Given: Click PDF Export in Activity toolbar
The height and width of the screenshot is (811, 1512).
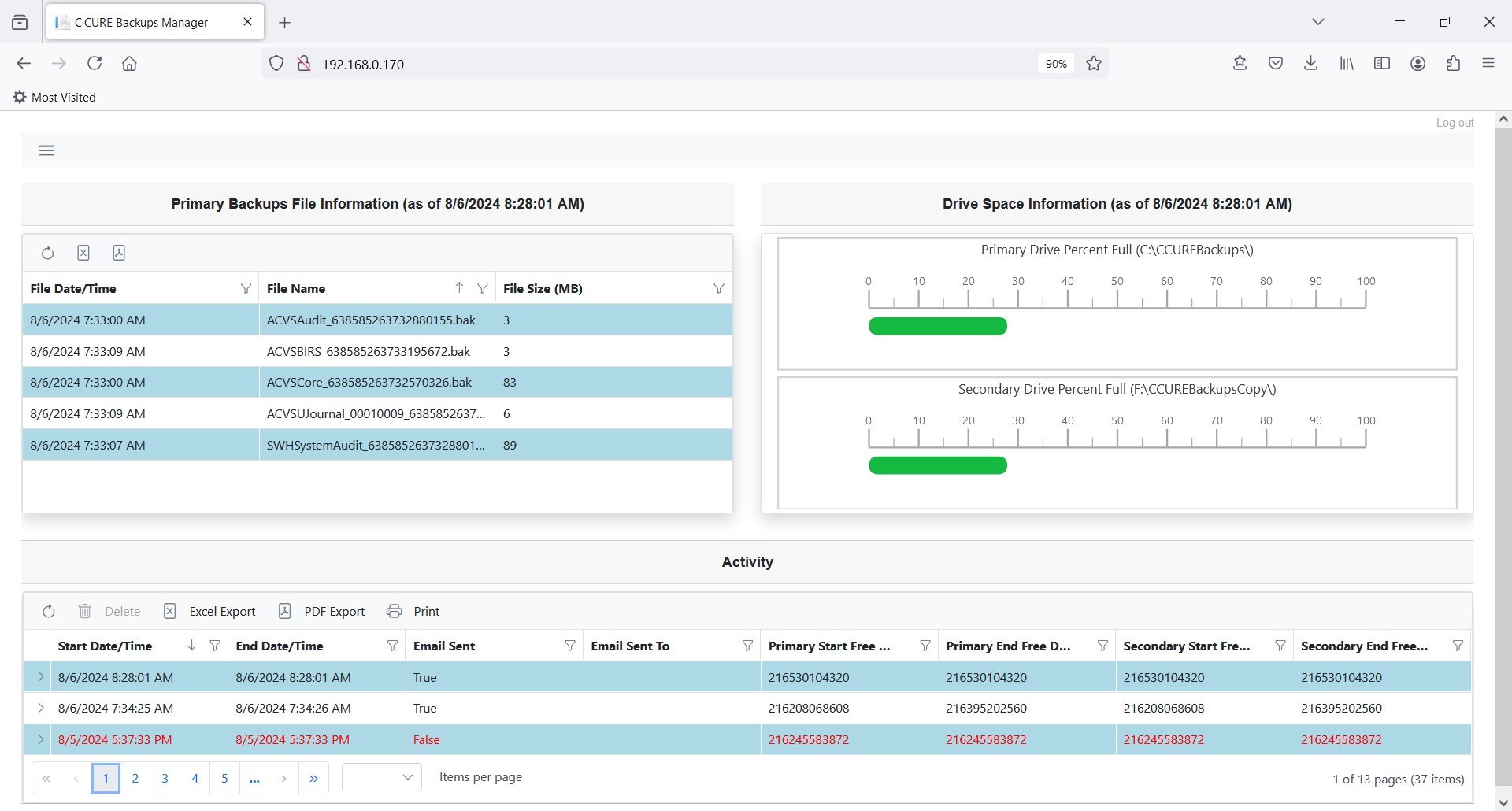Looking at the screenshot, I should point(322,611).
